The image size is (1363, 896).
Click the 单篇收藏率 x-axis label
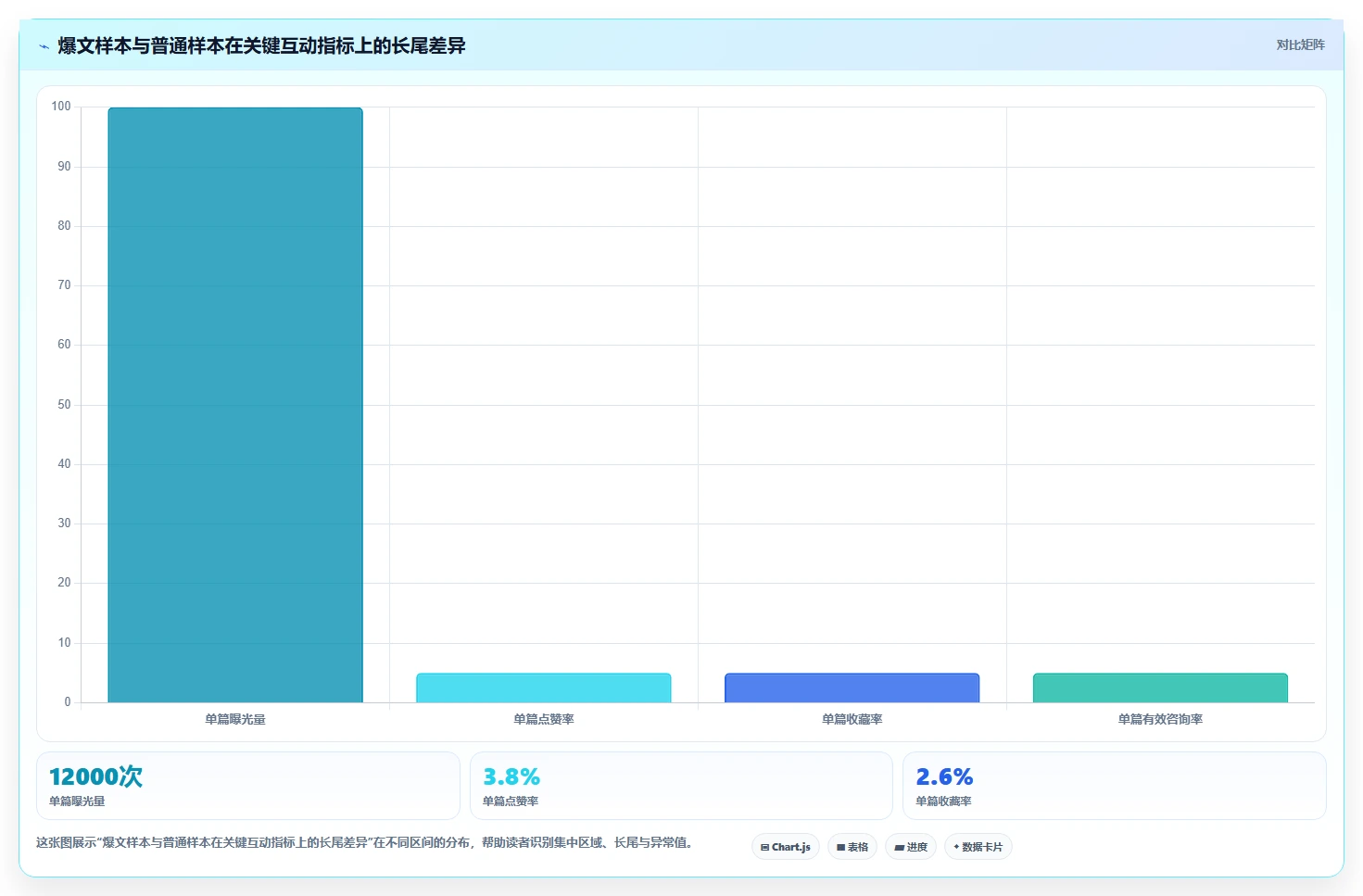click(x=852, y=719)
